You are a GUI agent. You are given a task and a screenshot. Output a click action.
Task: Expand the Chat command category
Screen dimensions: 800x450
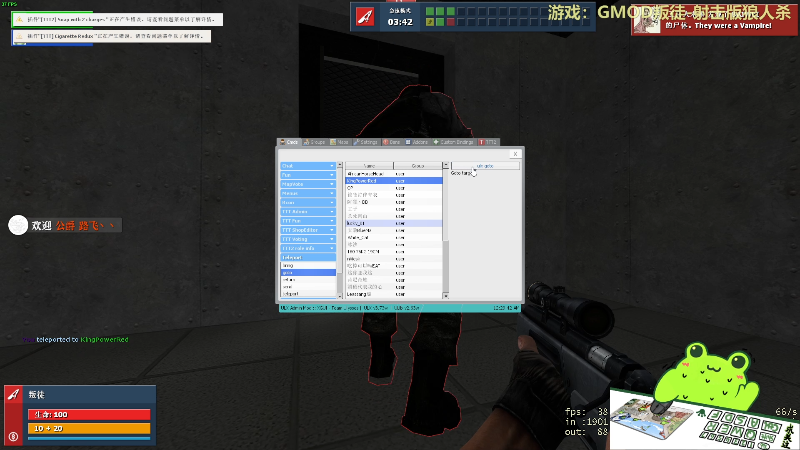tap(308, 166)
